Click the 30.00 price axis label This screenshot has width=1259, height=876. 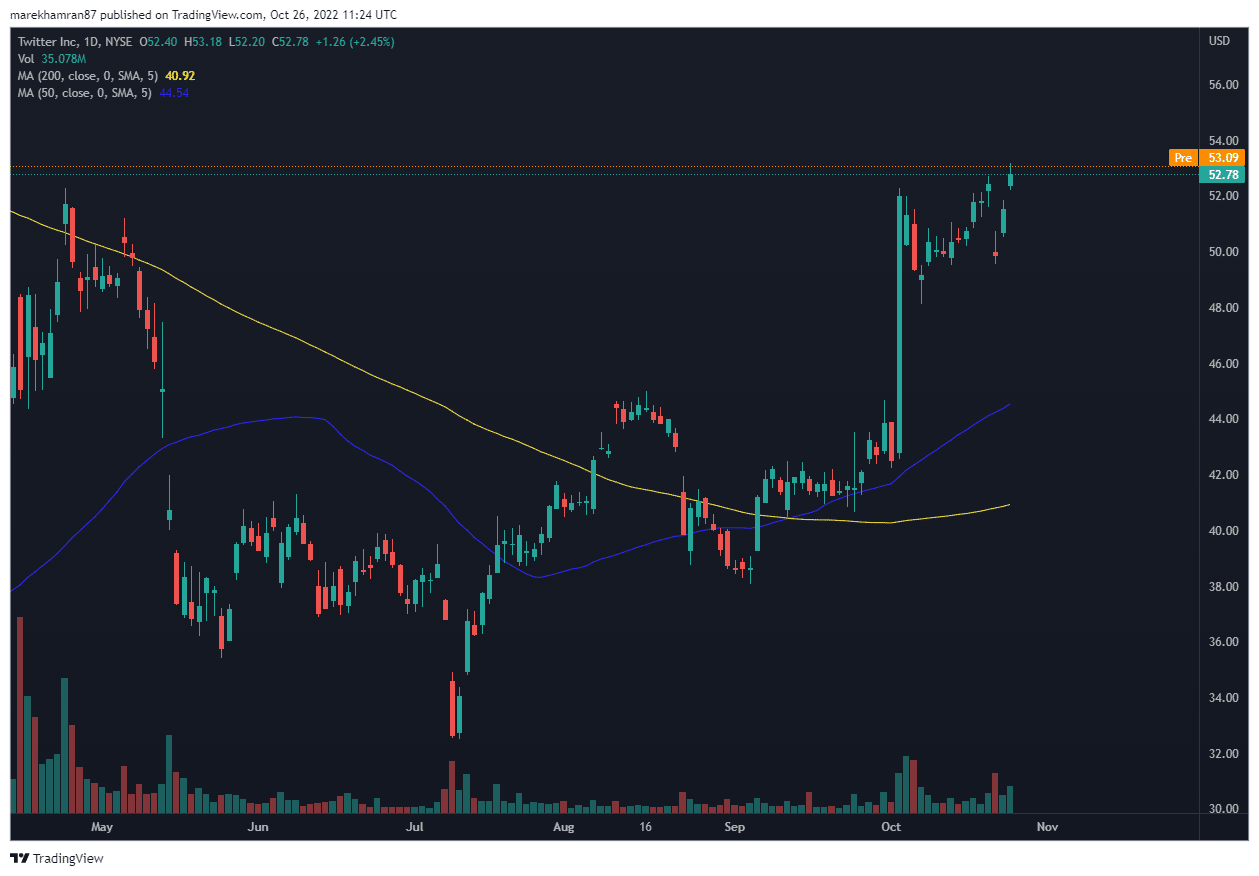(1224, 809)
